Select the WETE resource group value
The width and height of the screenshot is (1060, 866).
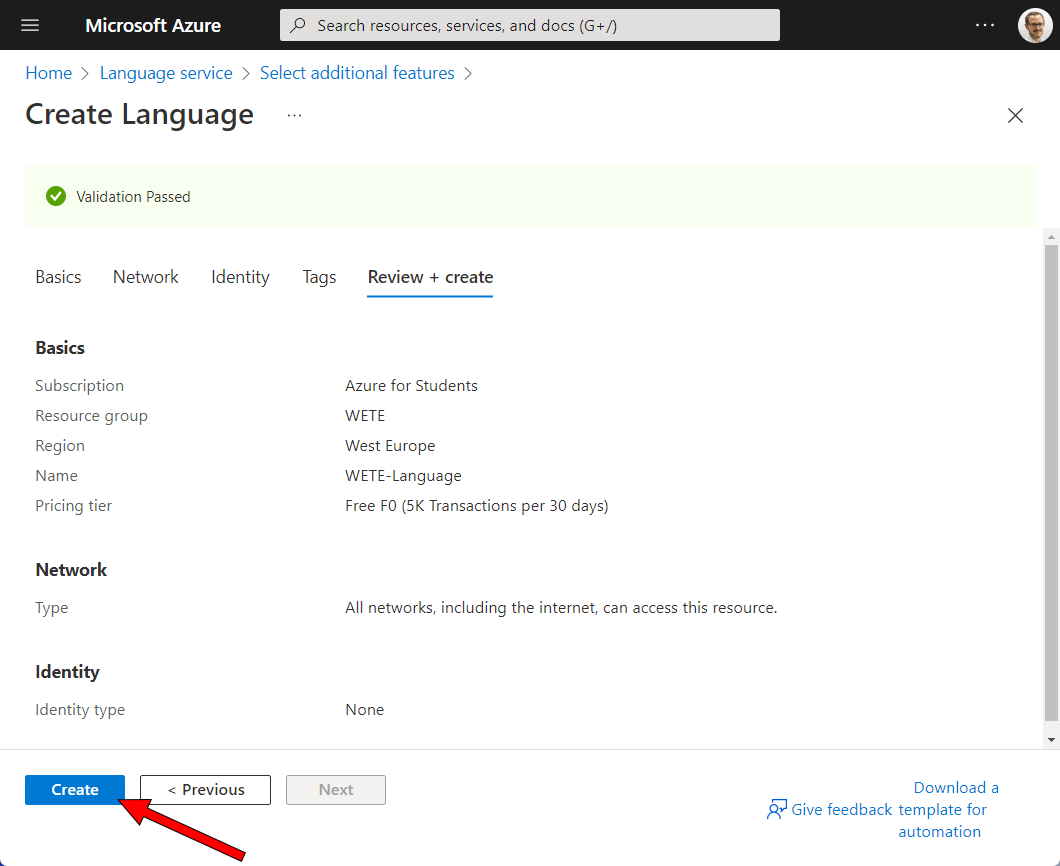tap(365, 416)
